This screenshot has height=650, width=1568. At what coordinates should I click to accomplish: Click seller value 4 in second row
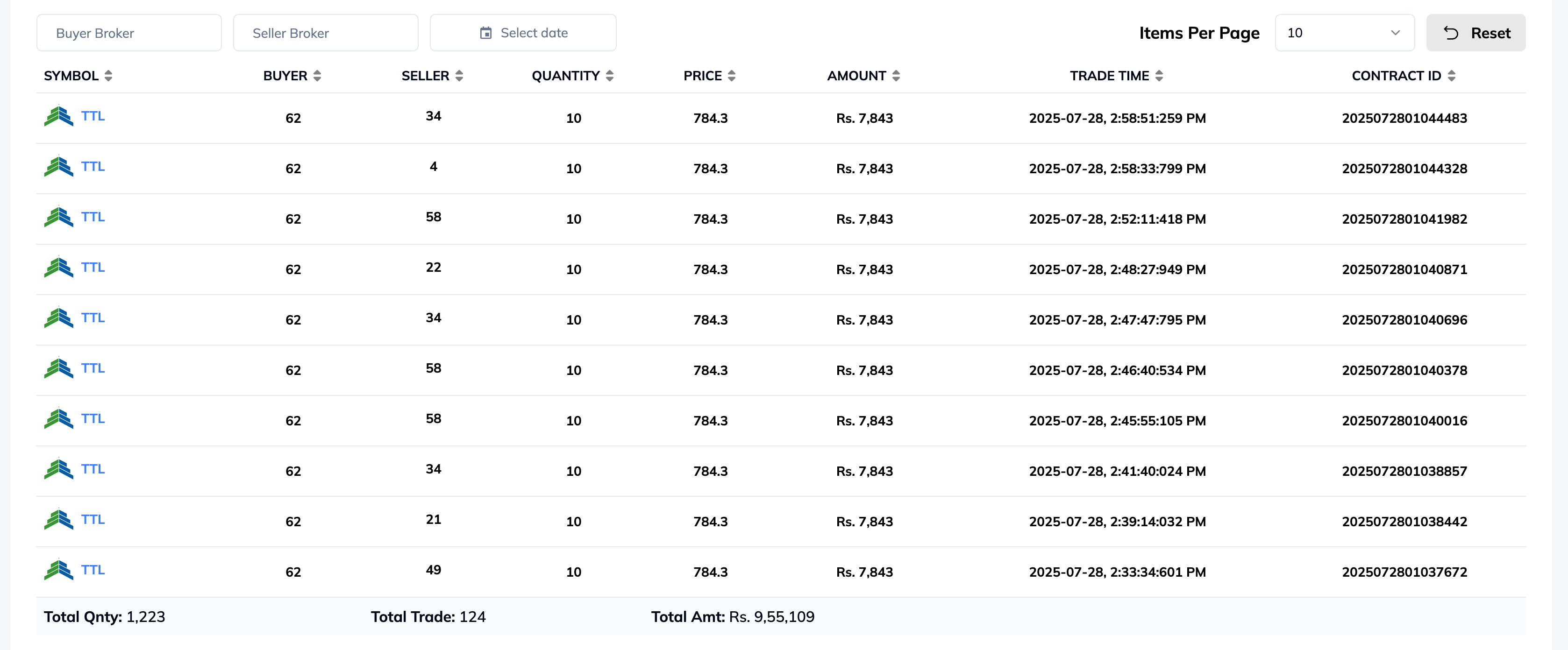[x=434, y=166]
